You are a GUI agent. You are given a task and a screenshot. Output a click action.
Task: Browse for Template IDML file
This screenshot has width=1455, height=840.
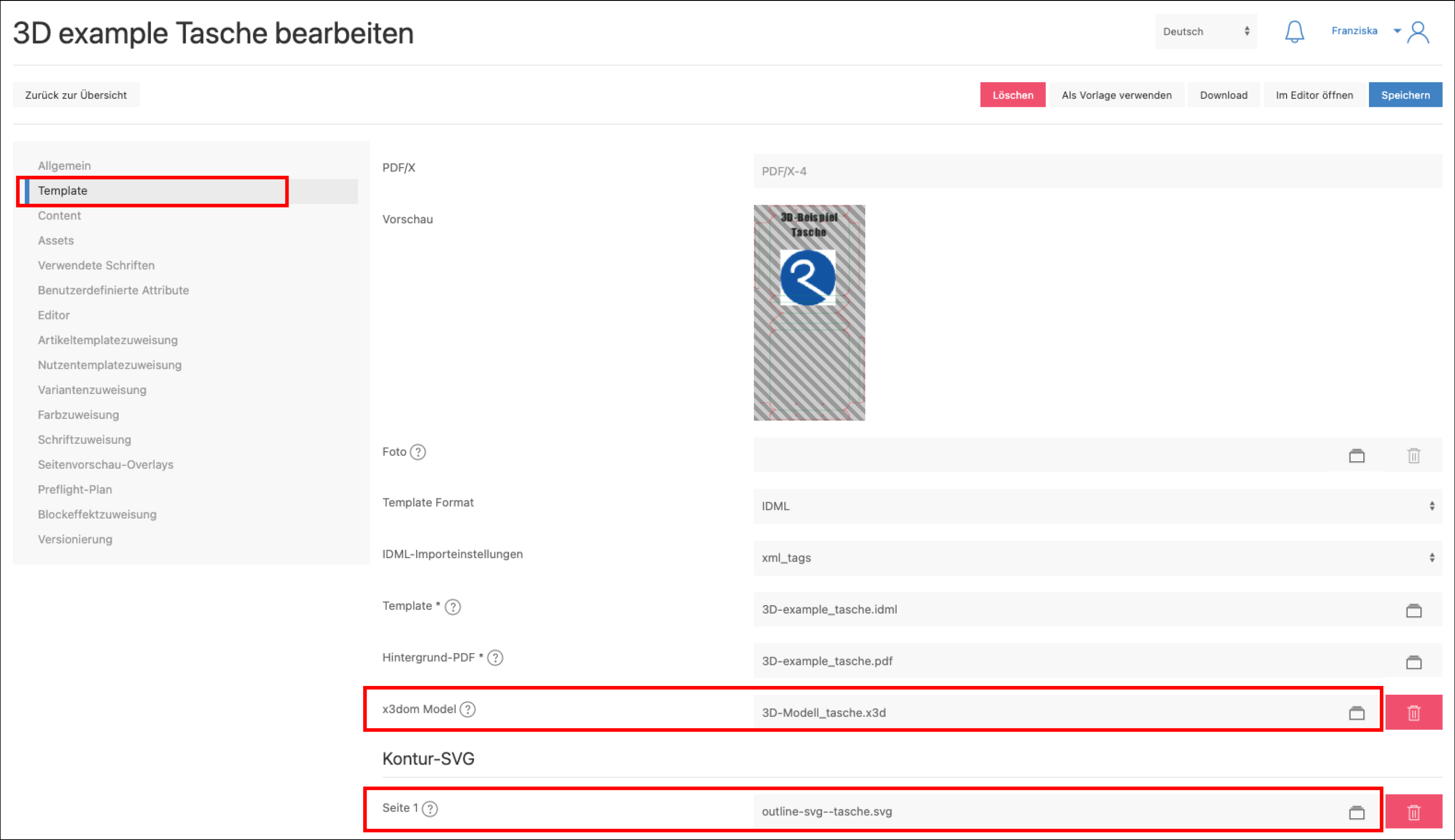[x=1414, y=610]
